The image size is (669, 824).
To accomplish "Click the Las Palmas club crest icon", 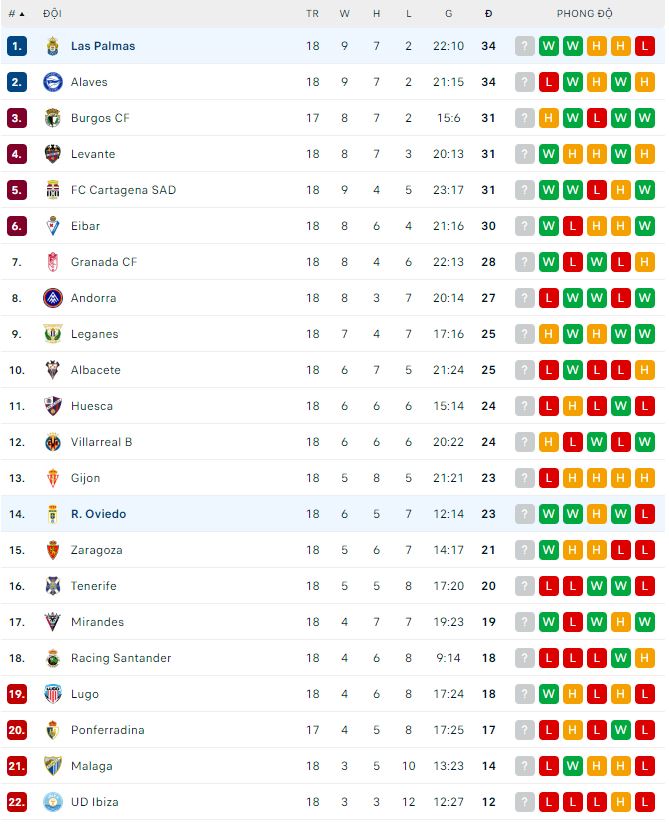I will click(53, 46).
